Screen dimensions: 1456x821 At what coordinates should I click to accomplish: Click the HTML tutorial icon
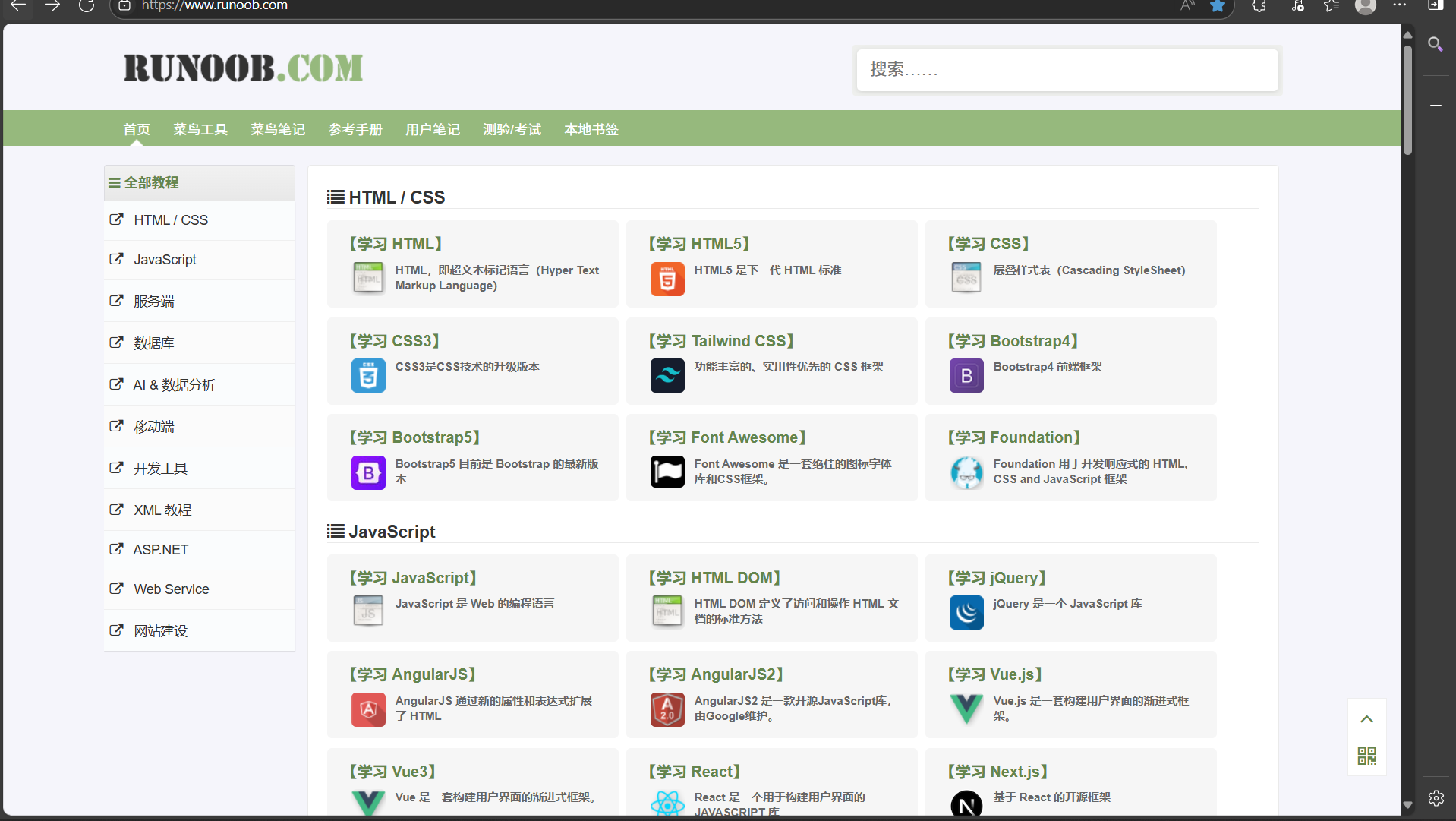pyautogui.click(x=368, y=278)
